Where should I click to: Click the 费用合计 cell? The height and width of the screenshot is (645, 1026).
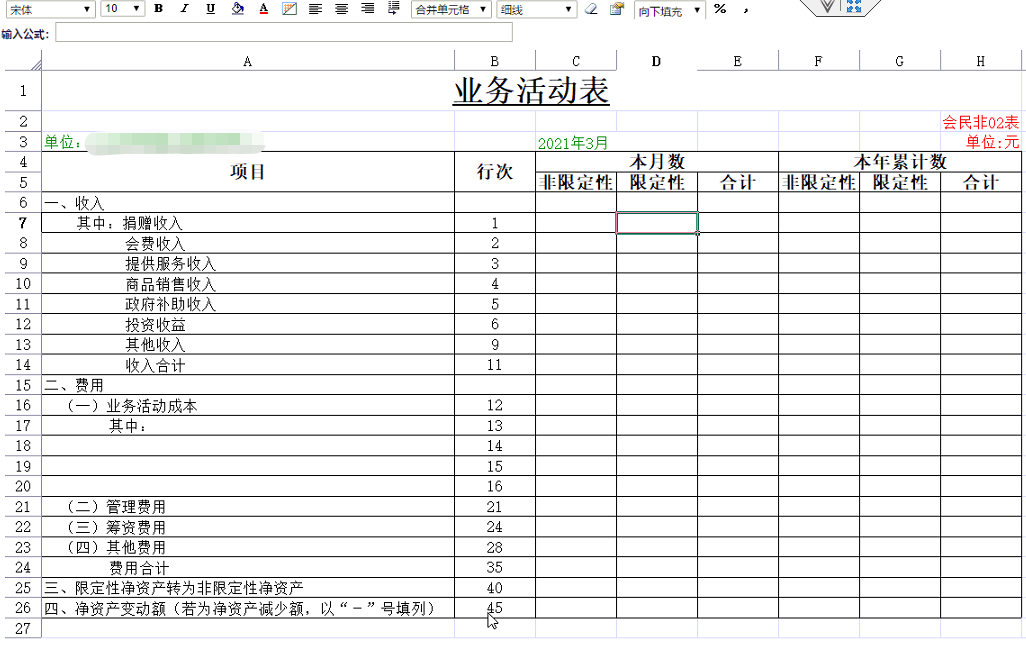pos(247,568)
